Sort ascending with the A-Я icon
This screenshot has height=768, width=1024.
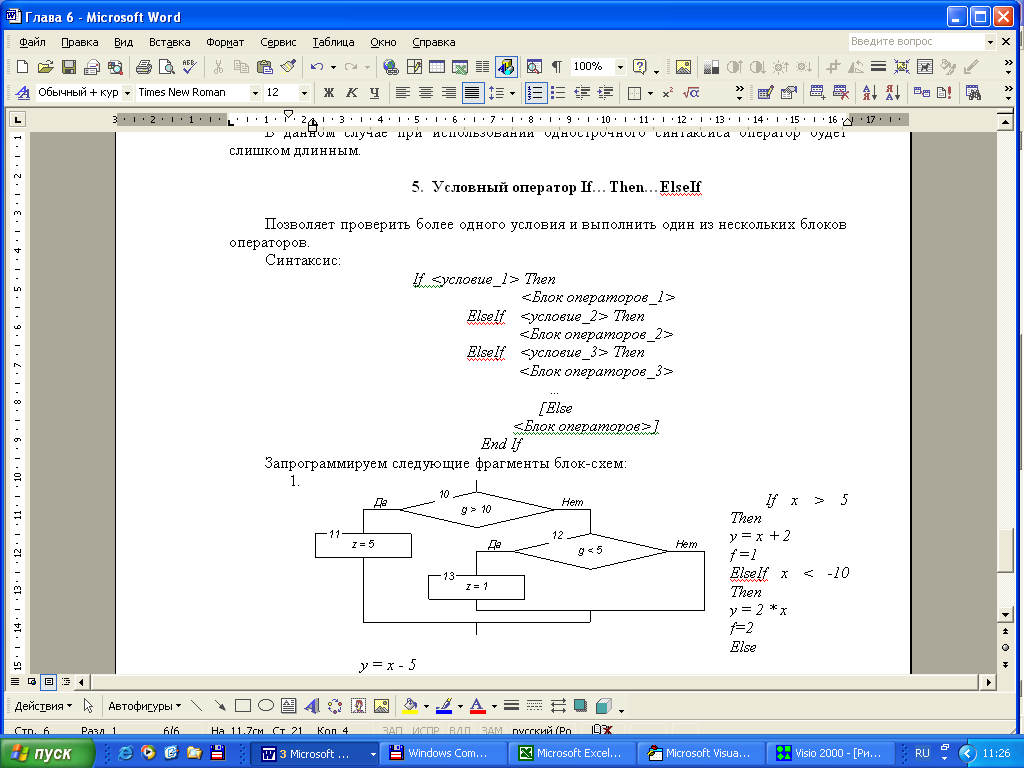click(869, 93)
